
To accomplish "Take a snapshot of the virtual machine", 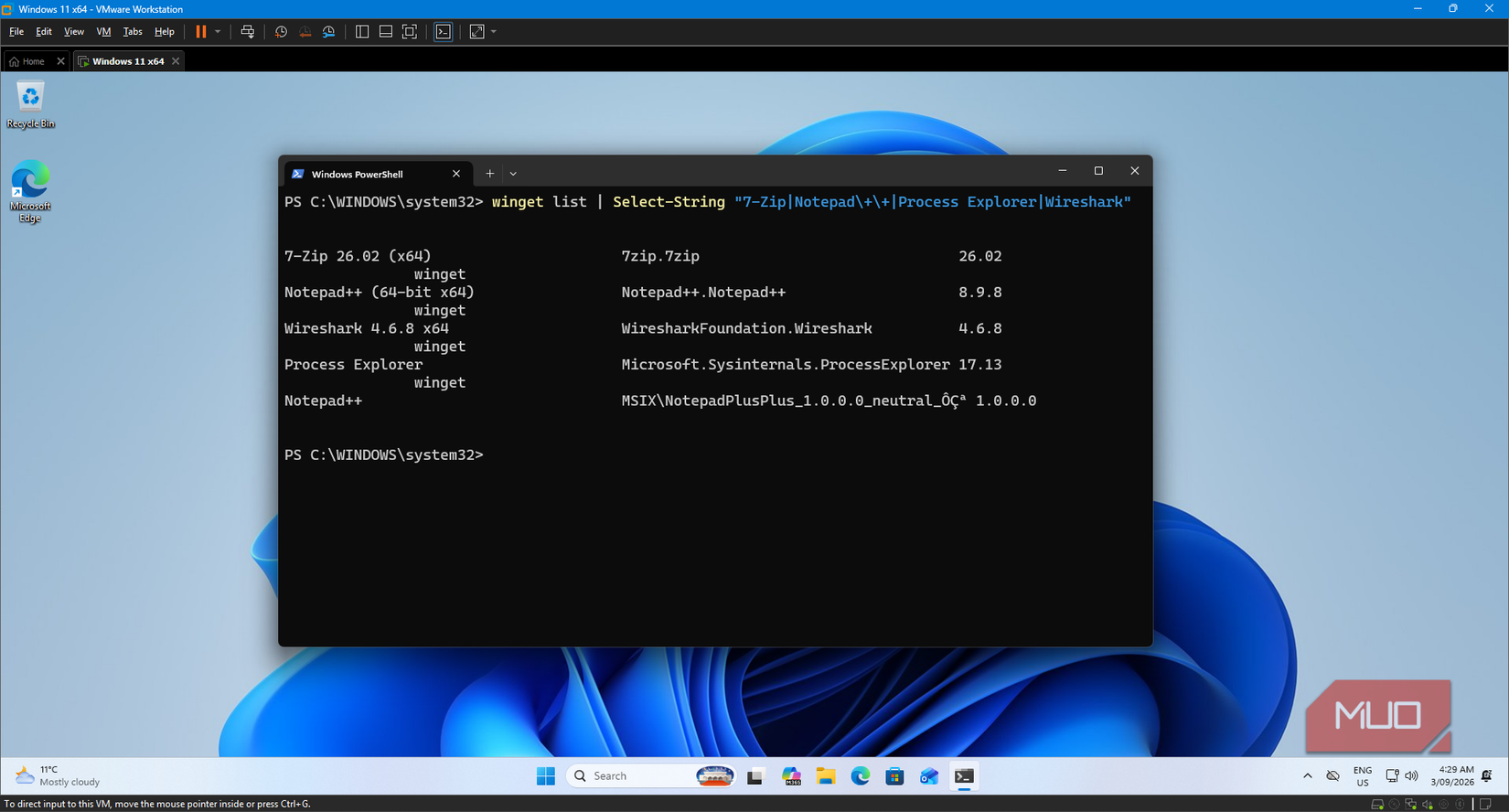I will point(281,32).
